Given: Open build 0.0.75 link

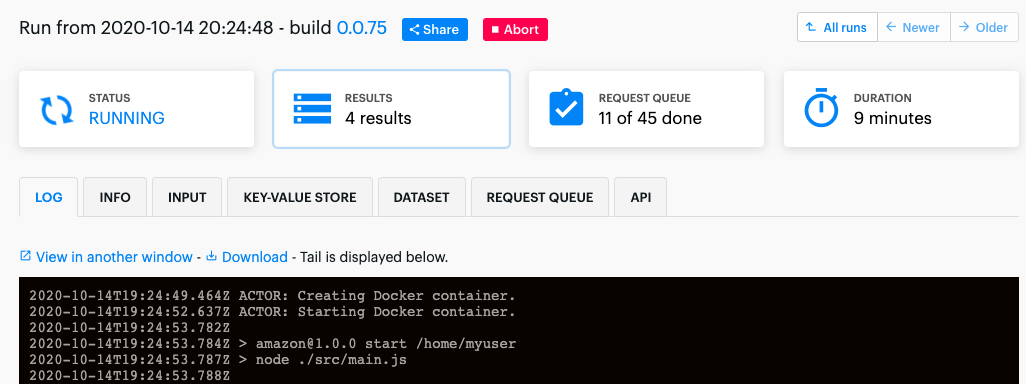Looking at the screenshot, I should (x=361, y=28).
